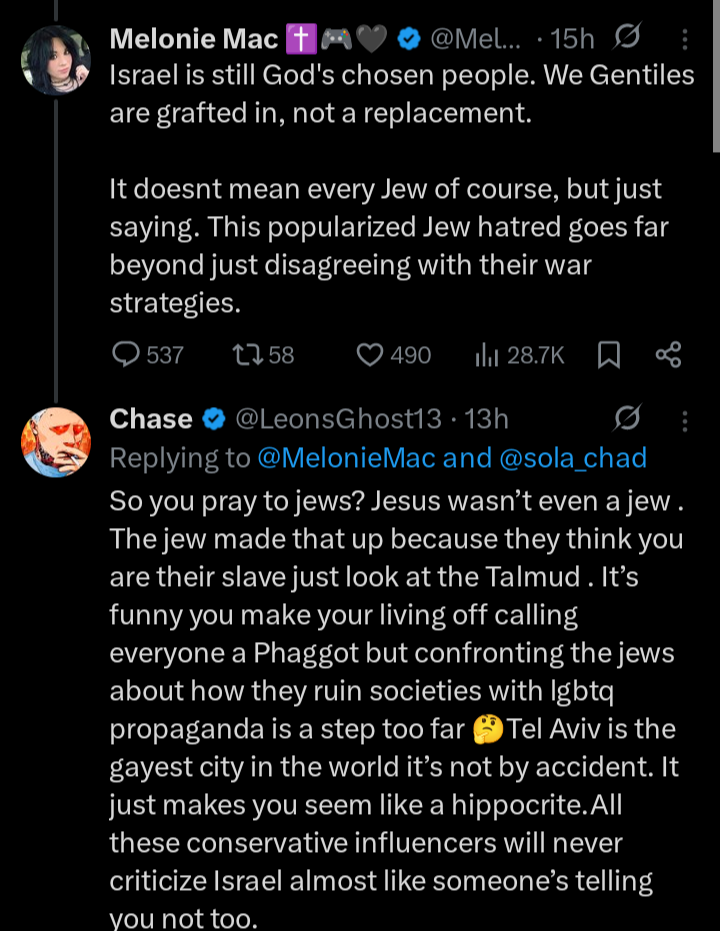Open the three-dot more menu on Chase's reply
Image resolution: width=720 pixels, height=931 pixels.
(685, 419)
